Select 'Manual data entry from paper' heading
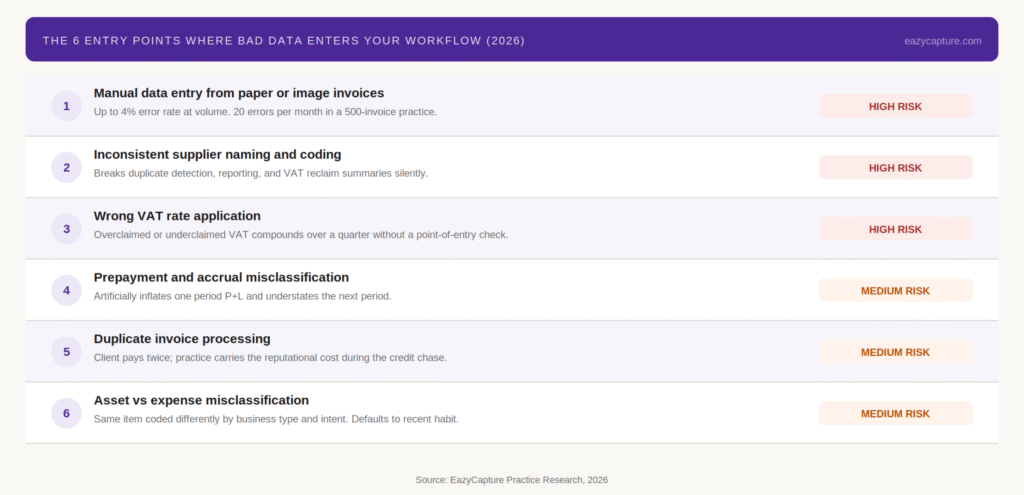 (x=238, y=93)
